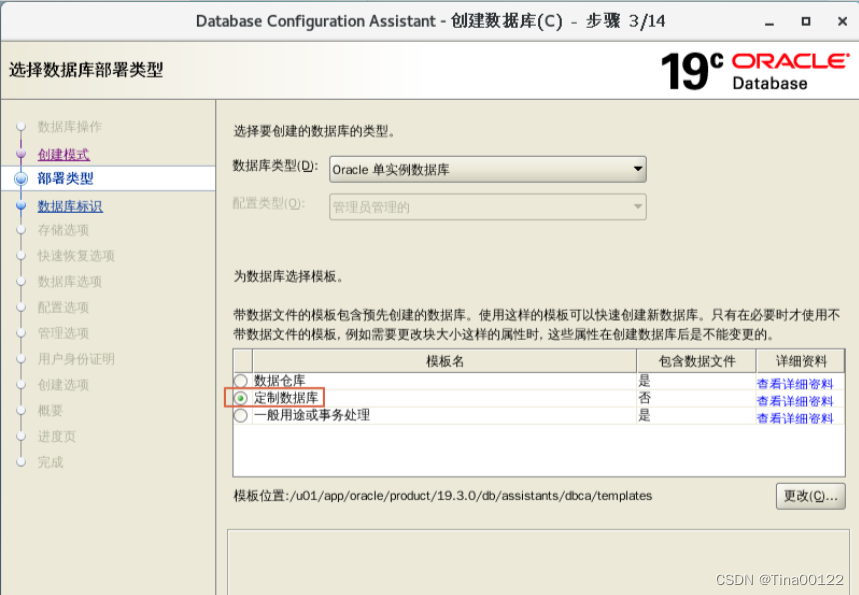Click the window minimize icon
859x595 pixels.
pyautogui.click(x=770, y=22)
